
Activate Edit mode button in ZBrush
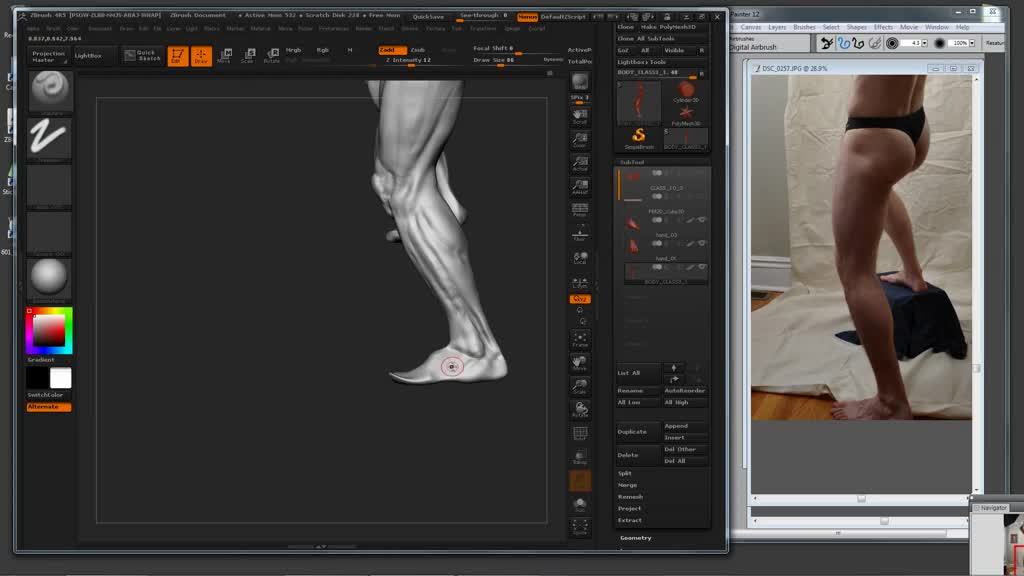click(177, 56)
